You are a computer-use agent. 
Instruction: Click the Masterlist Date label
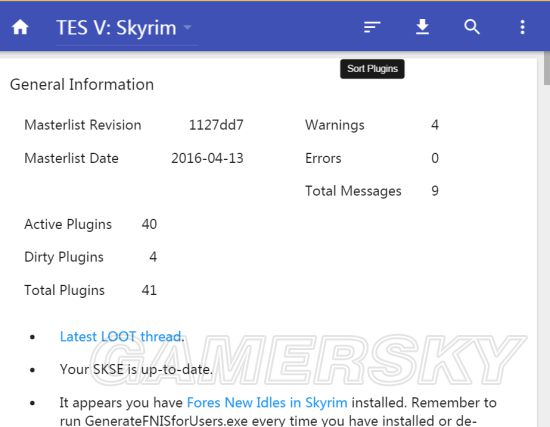coord(71,158)
